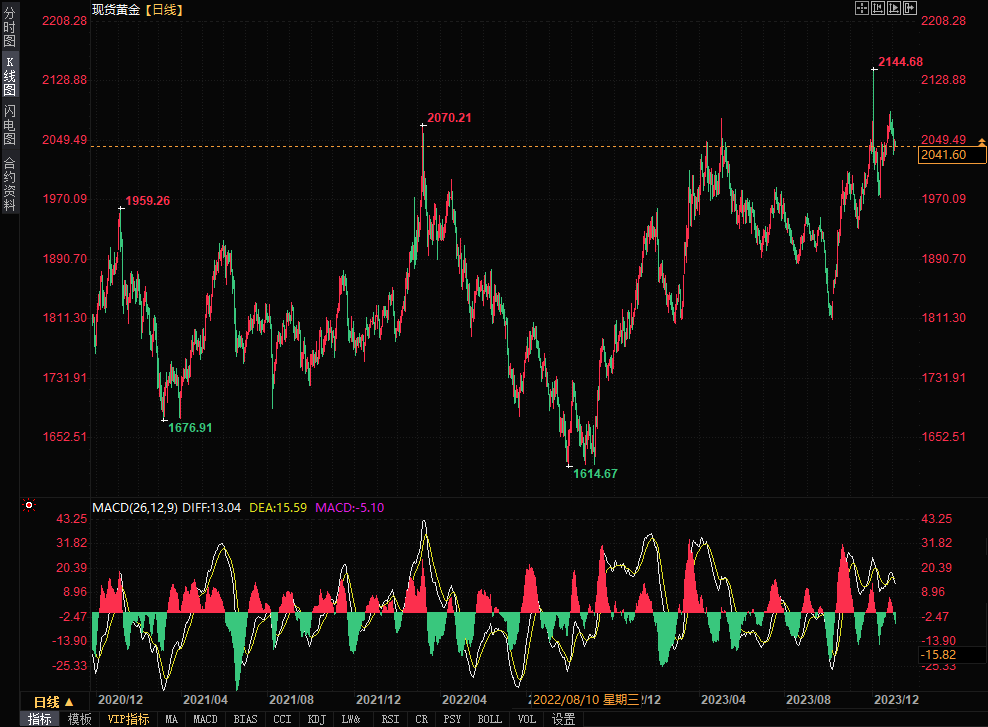The height and width of the screenshot is (727, 988).
Task: Choose the BOLL indicator
Action: tap(489, 719)
